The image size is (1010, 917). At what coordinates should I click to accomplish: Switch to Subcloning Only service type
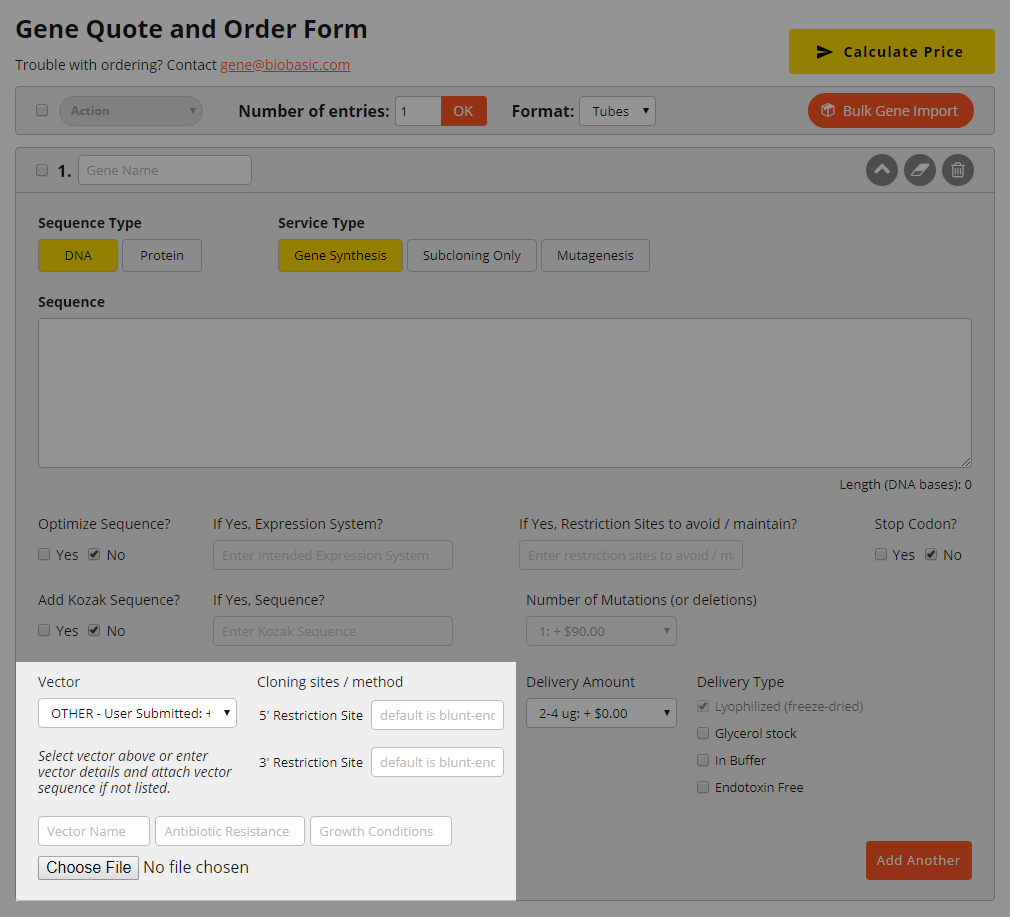pos(471,256)
